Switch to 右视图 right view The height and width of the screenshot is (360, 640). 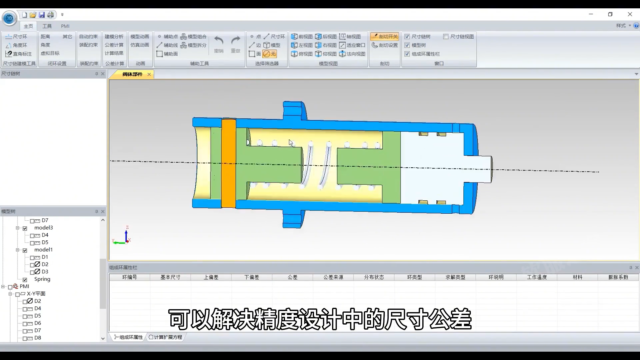tap(326, 45)
